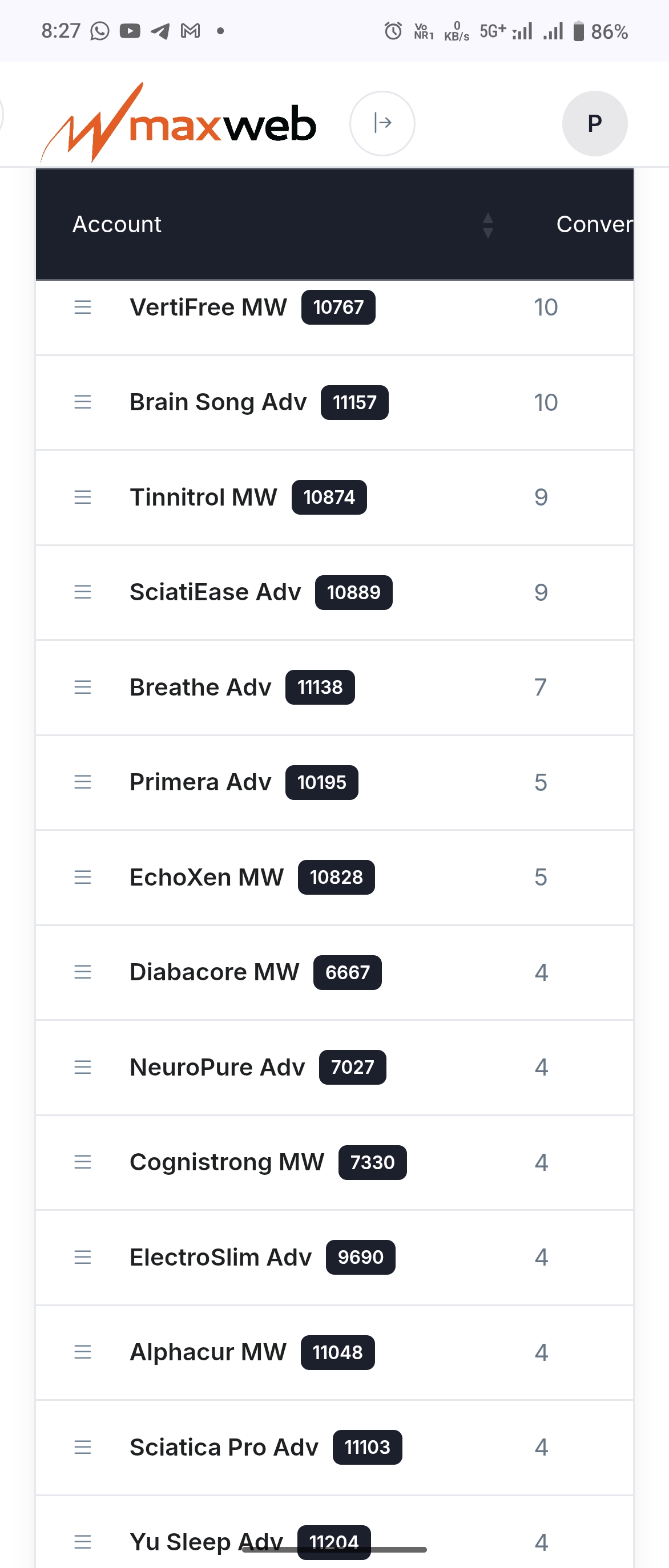Image resolution: width=669 pixels, height=1568 pixels.
Task: Open the Sciatica Pro Adv account row
Action: pyautogui.click(x=334, y=1447)
